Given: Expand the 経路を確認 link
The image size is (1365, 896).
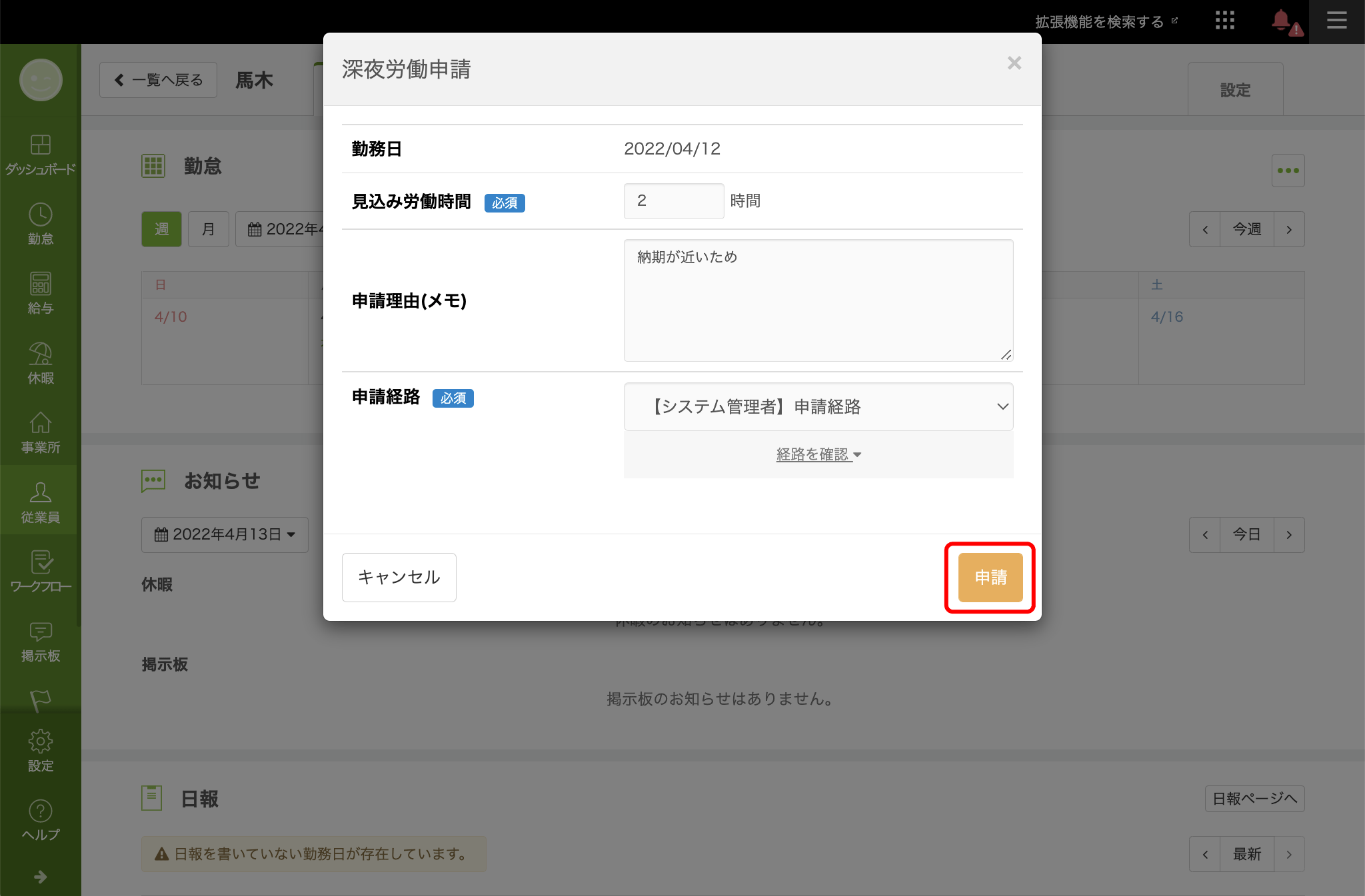Looking at the screenshot, I should 818,454.
